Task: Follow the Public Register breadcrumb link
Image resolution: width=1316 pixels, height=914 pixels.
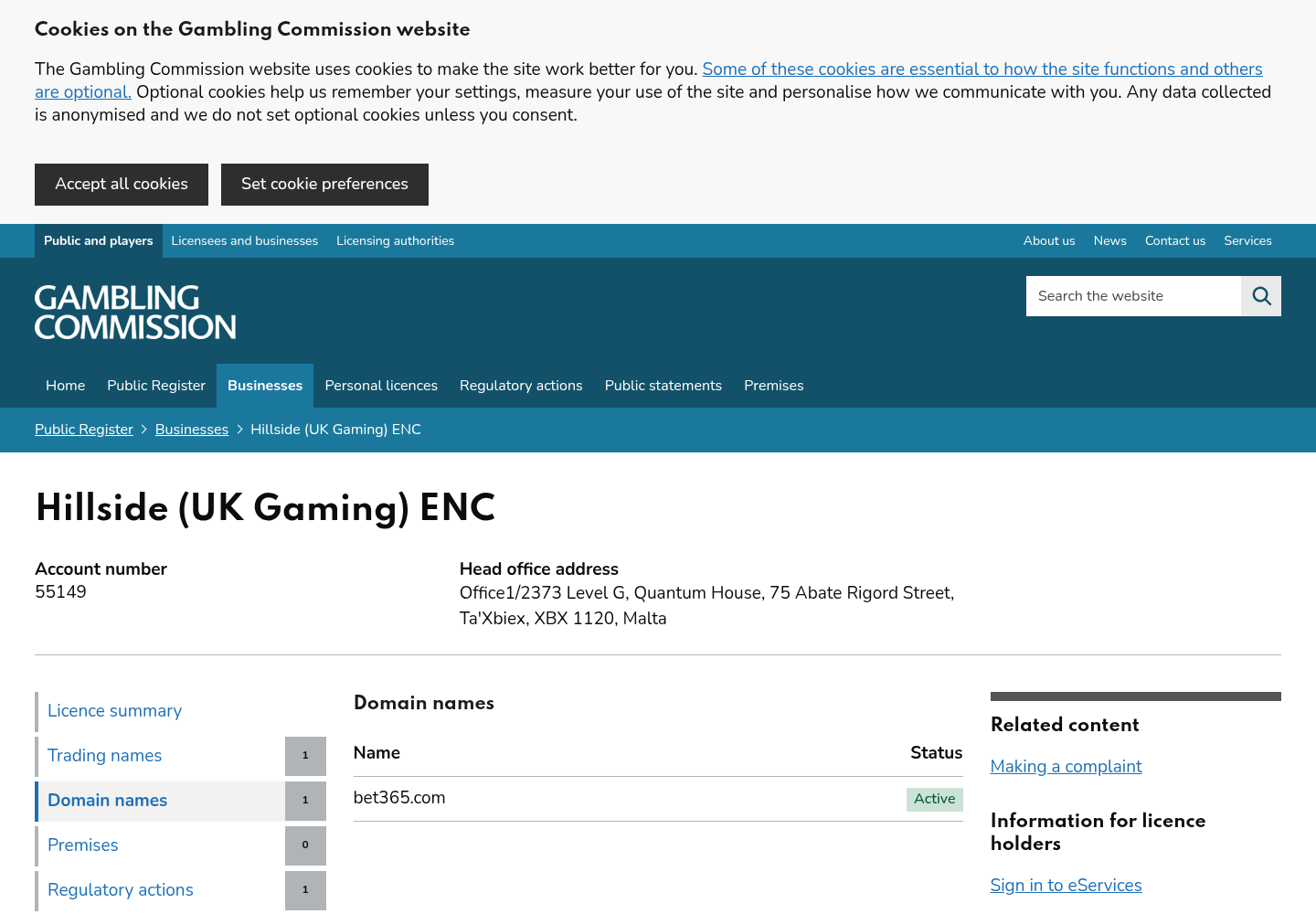Action: pyautogui.click(x=84, y=430)
